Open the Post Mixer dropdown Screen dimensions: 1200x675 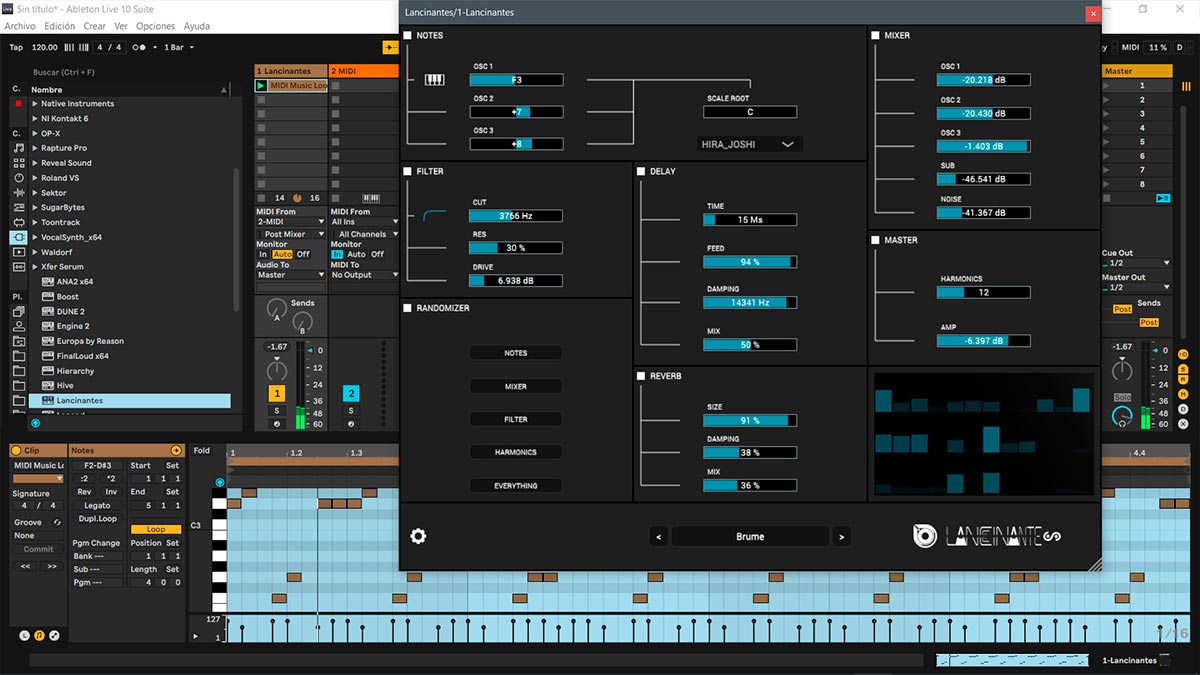point(291,234)
